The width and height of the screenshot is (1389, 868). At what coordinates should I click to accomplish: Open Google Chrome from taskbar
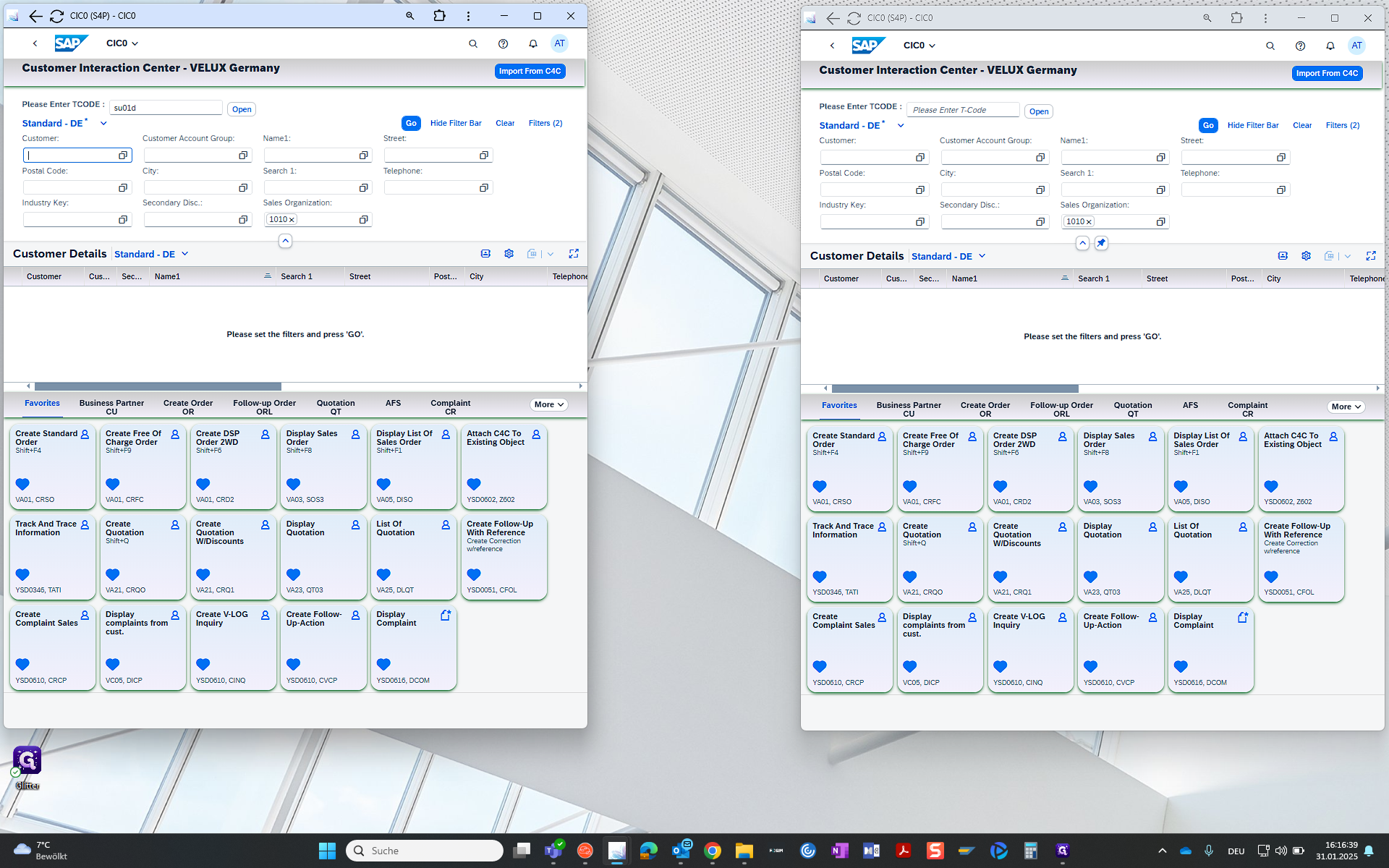click(x=713, y=851)
